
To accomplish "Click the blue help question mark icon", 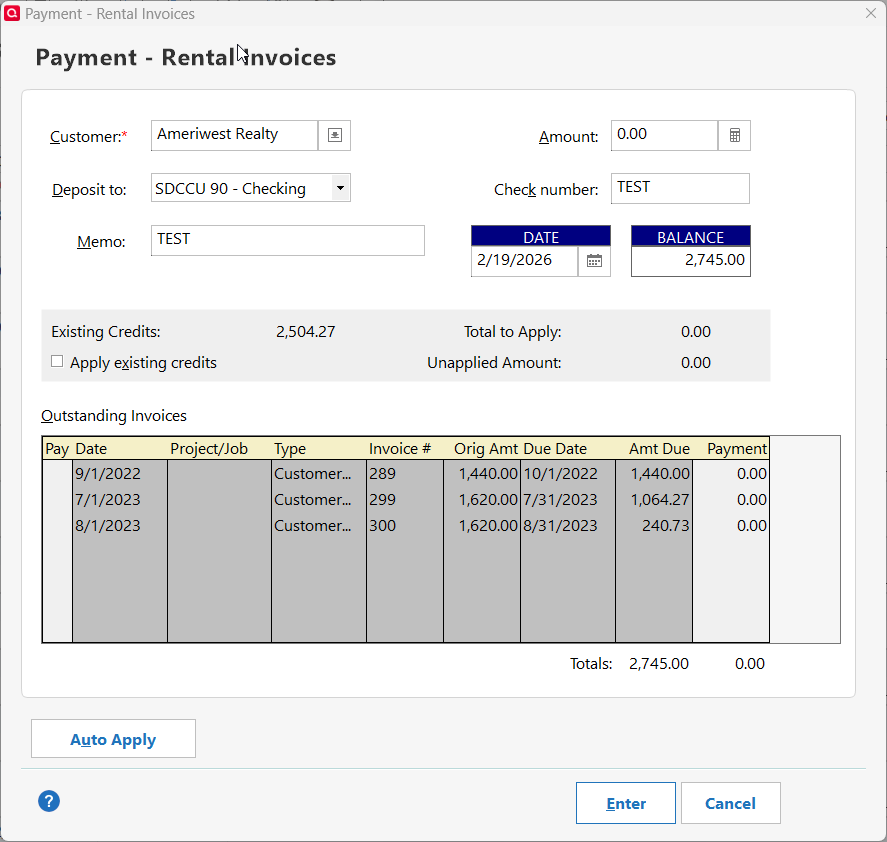I will (49, 801).
